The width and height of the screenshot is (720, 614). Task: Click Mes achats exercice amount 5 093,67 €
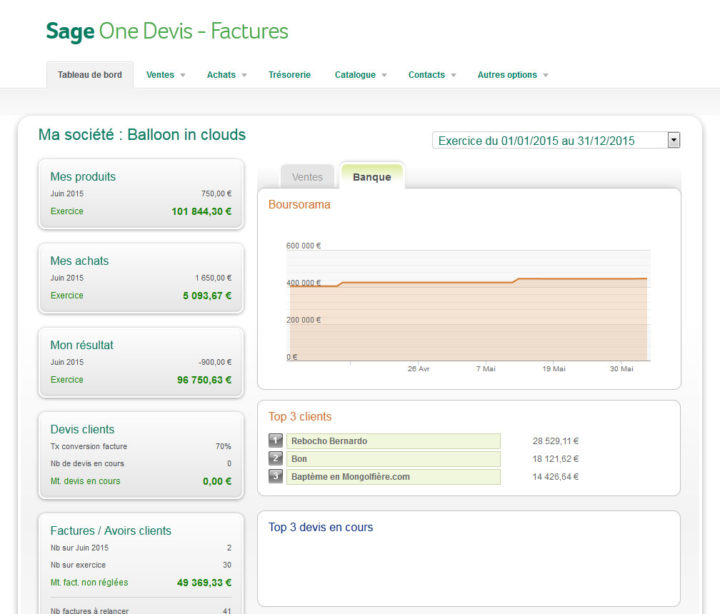(207, 296)
